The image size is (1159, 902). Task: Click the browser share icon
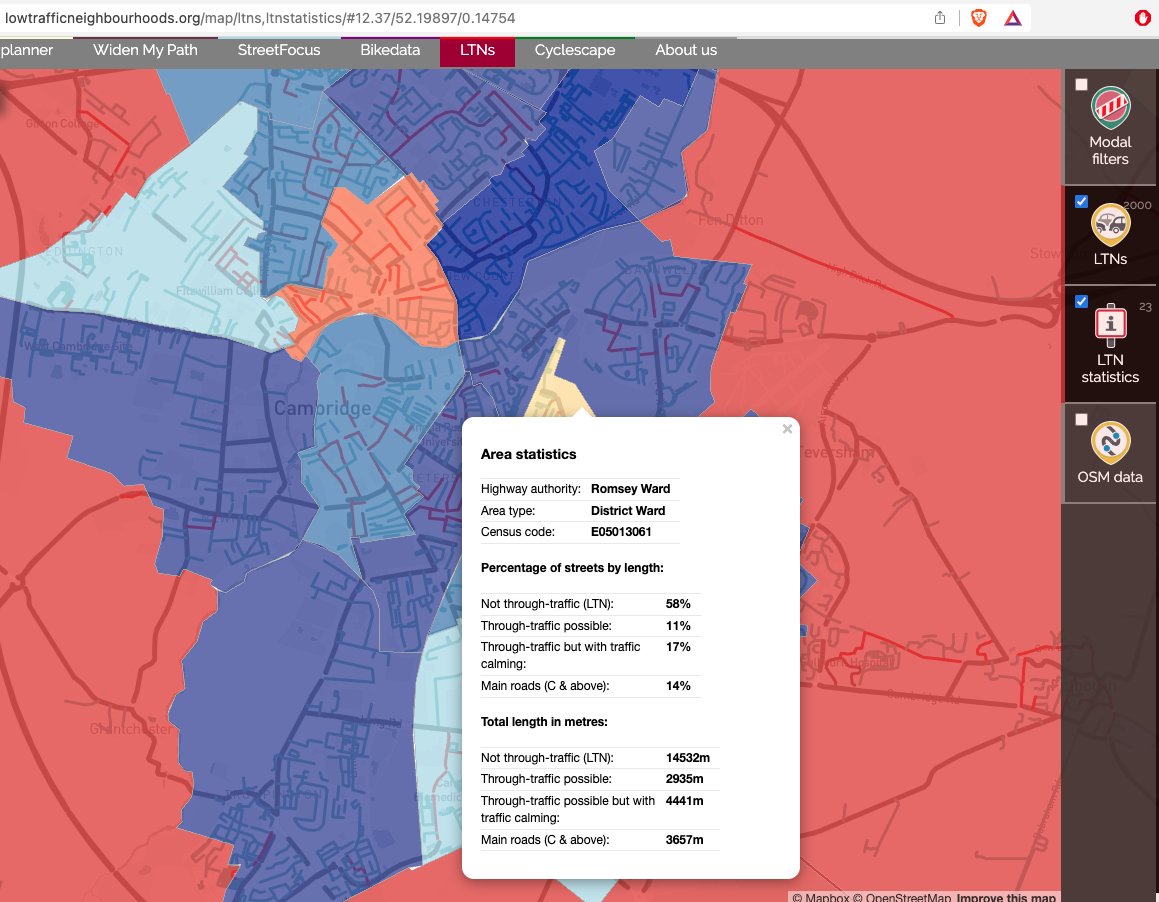click(939, 18)
